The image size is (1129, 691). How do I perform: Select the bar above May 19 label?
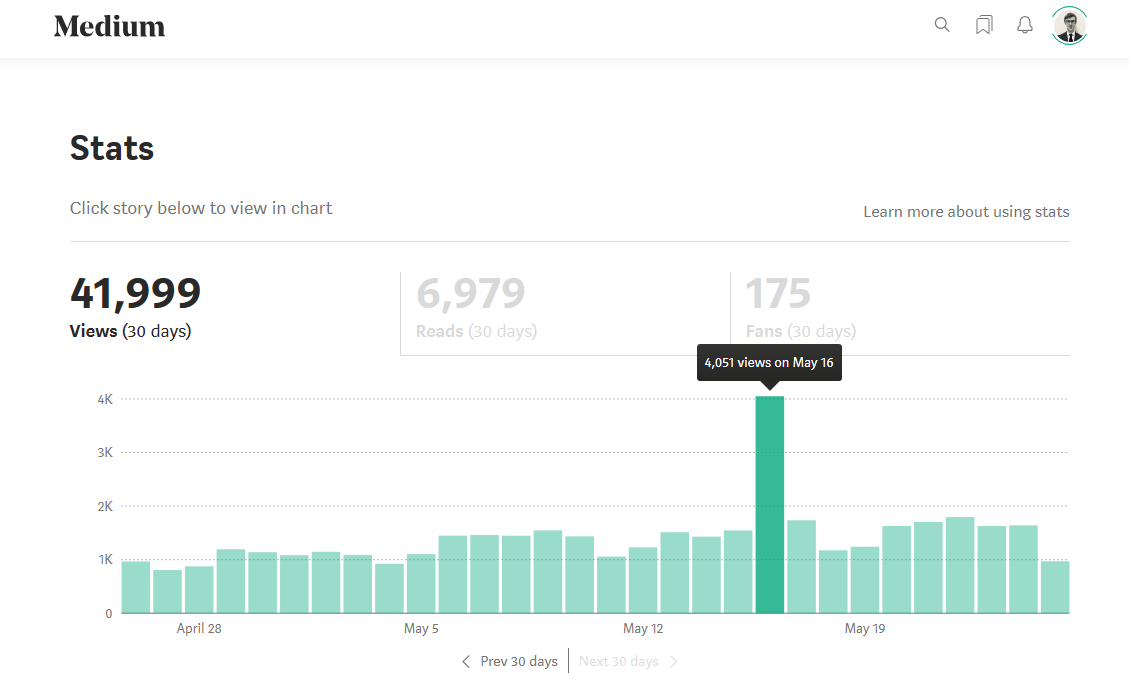click(x=865, y=580)
